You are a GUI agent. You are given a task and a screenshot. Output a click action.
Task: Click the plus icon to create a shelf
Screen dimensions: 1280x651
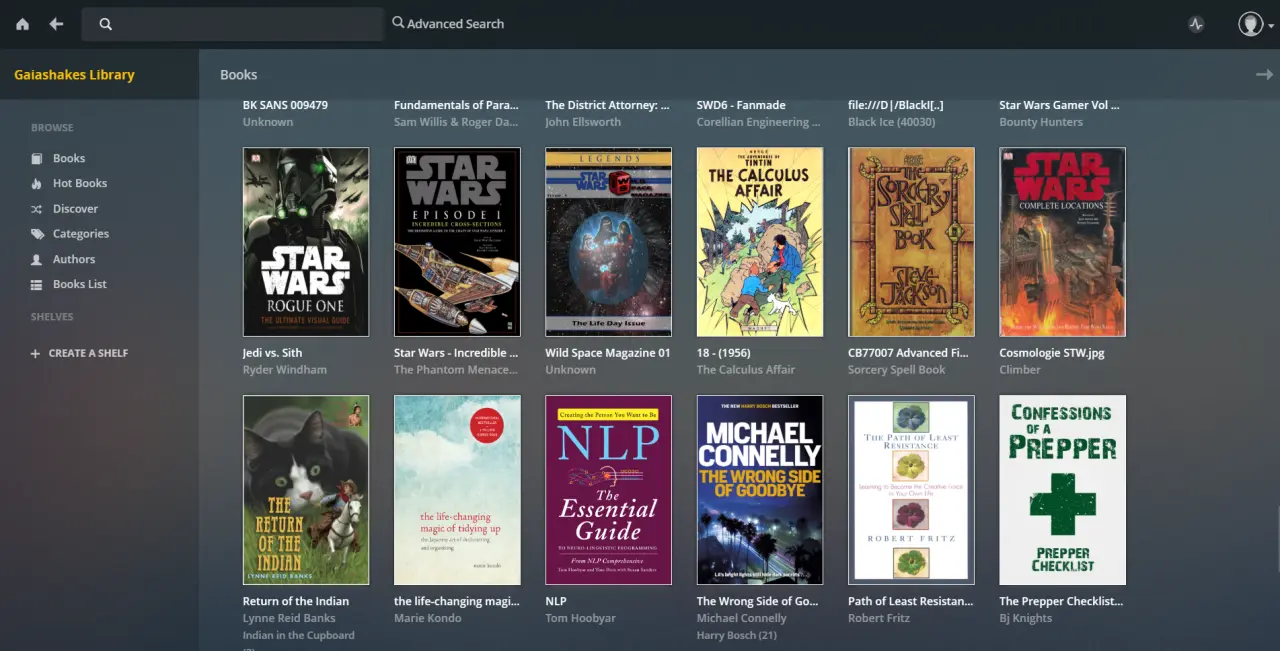[x=36, y=354]
